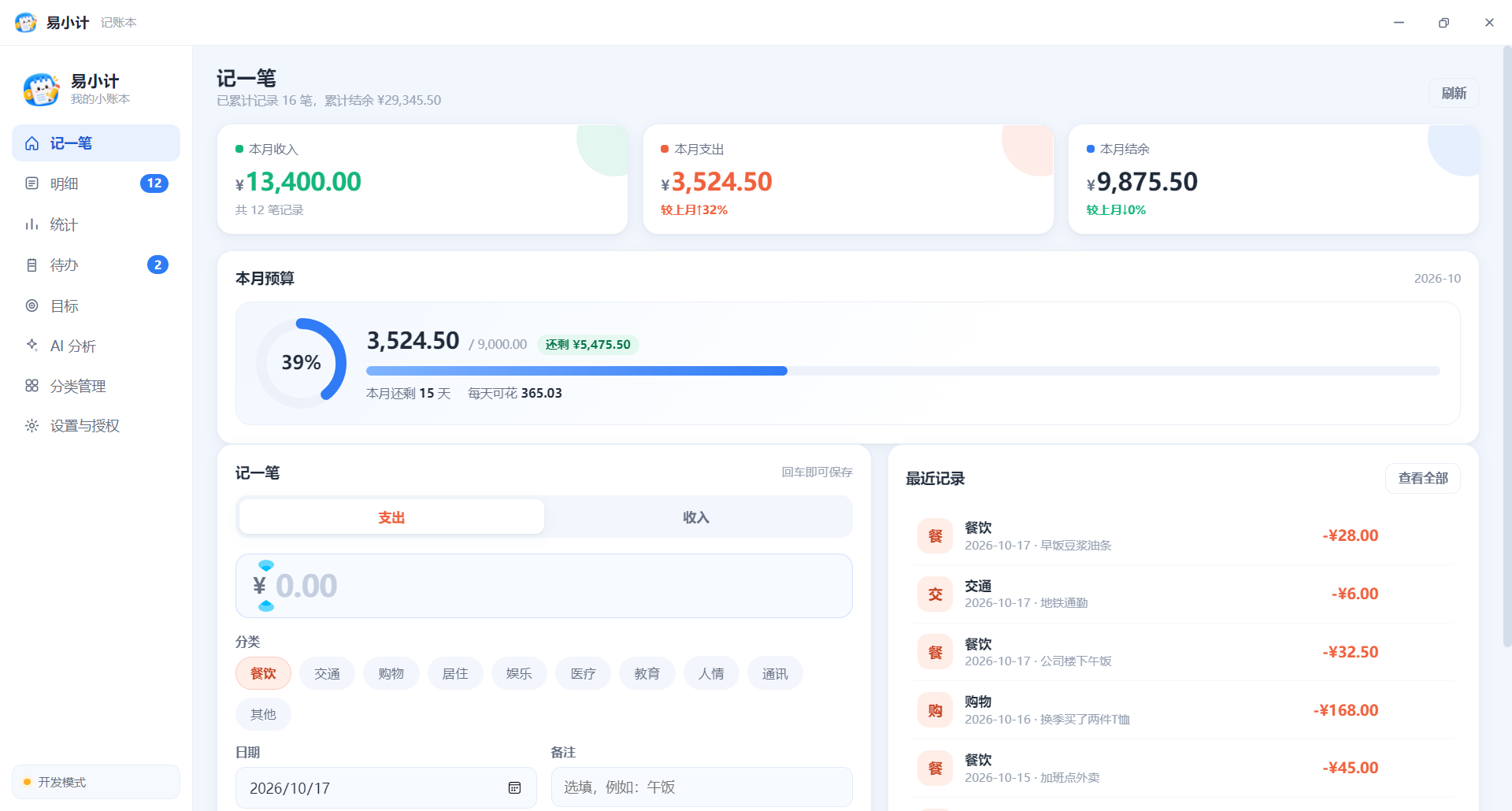Click the 刷新 refresh button
The height and width of the screenshot is (811, 1512).
1454,93
